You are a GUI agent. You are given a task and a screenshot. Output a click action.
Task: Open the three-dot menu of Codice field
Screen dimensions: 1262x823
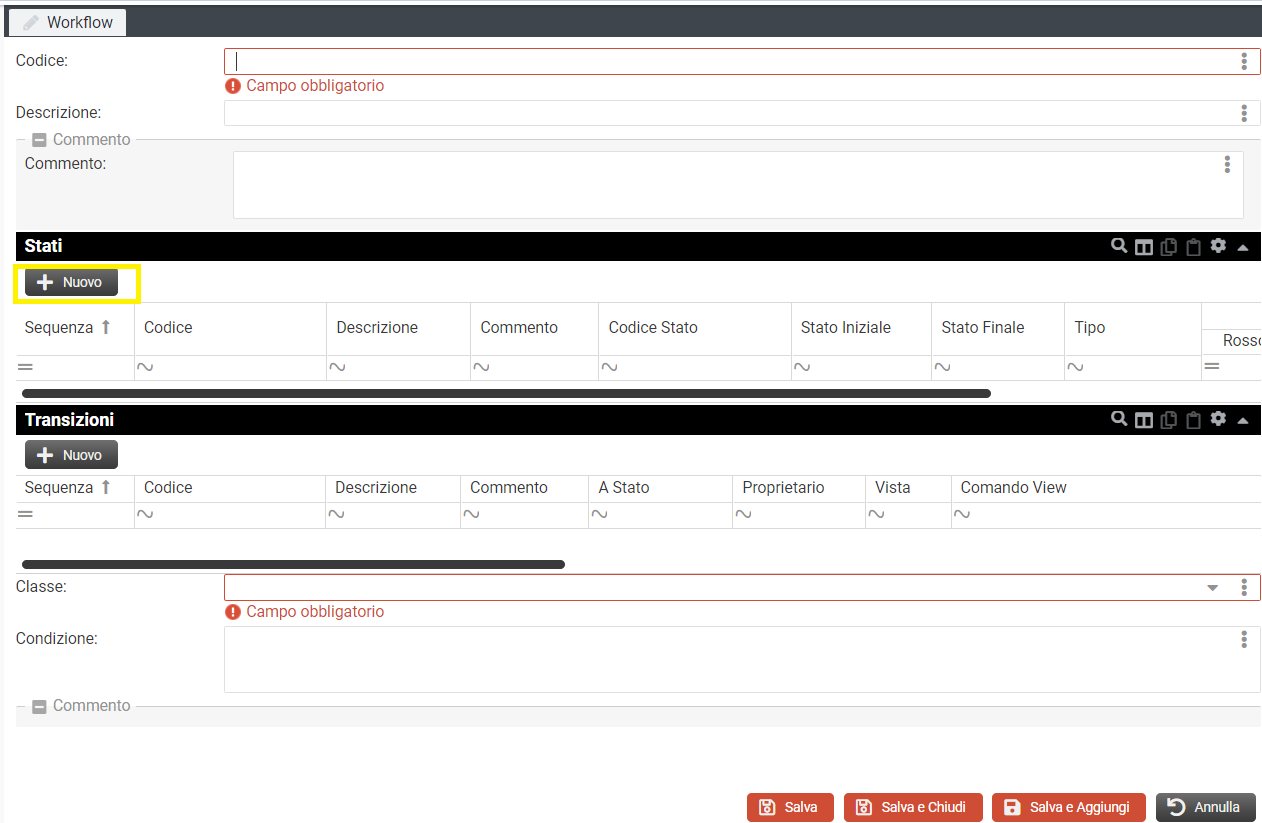[x=1244, y=62]
